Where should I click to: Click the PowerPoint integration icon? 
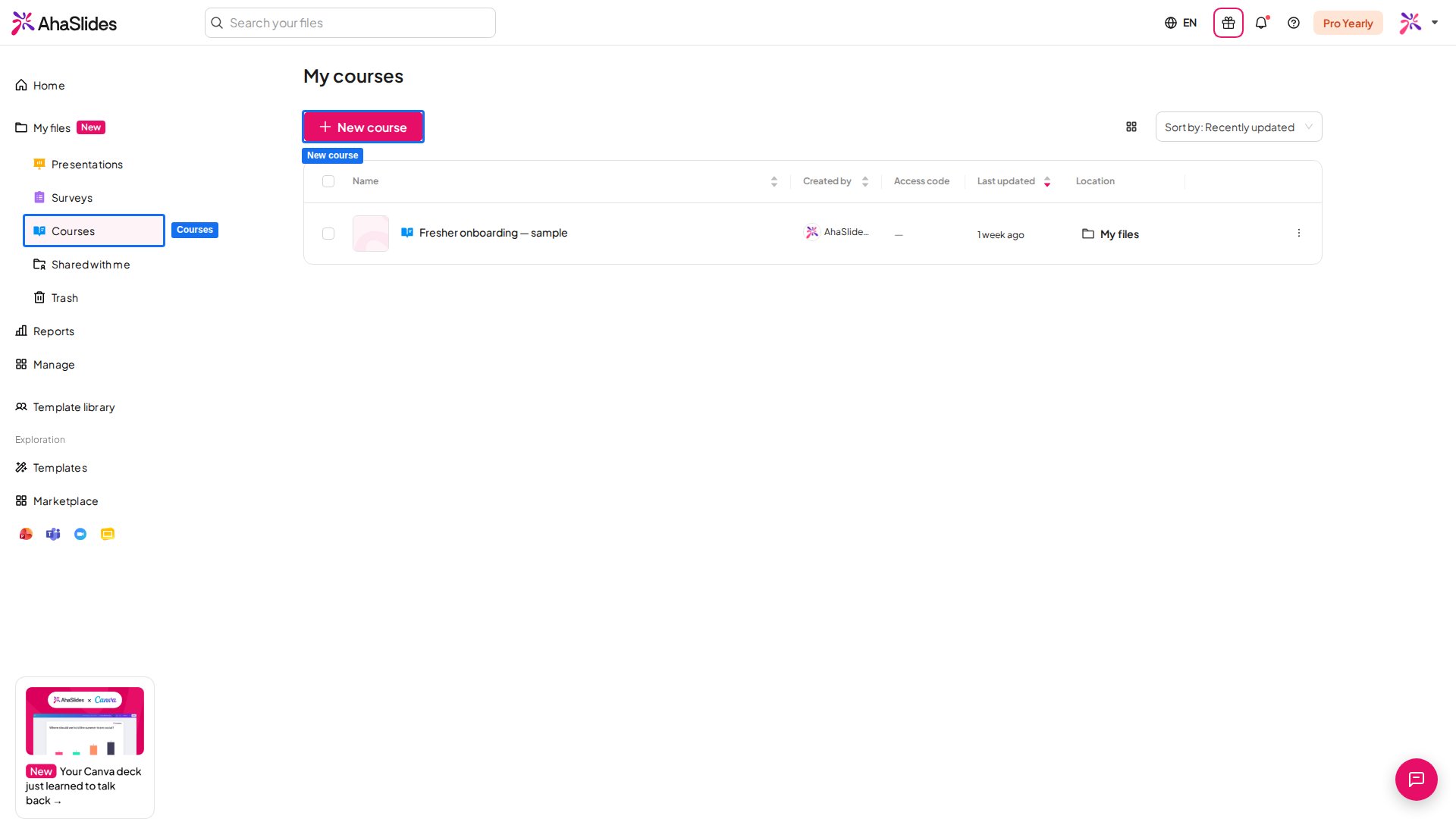26,535
